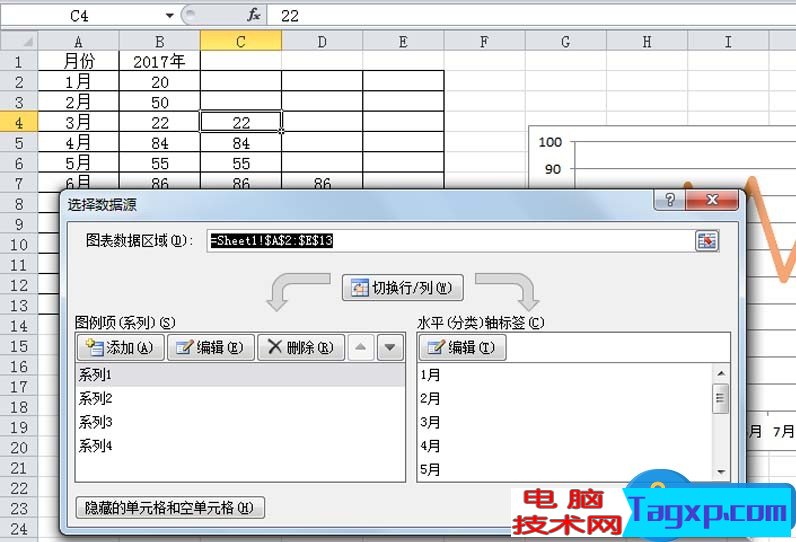Viewport: 796px width, 542px height.
Task: Click cell B2 containing 20
Action: point(159,82)
